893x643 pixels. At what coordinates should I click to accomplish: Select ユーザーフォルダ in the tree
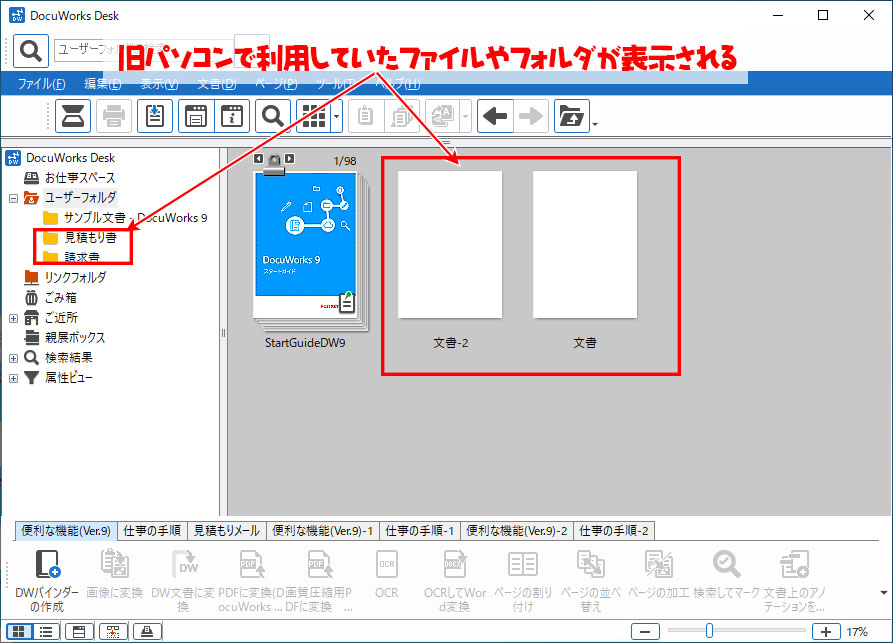click(x=80, y=198)
